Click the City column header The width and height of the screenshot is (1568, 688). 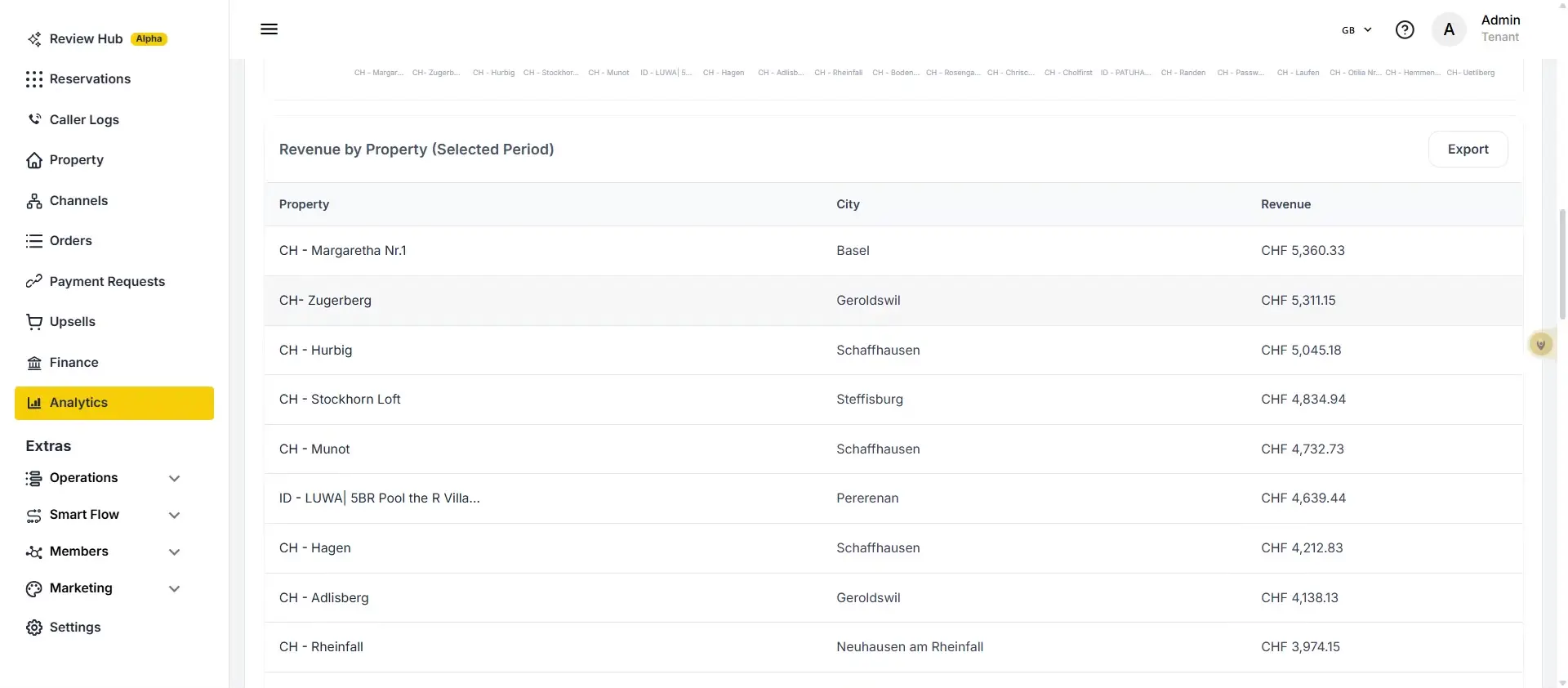848,204
